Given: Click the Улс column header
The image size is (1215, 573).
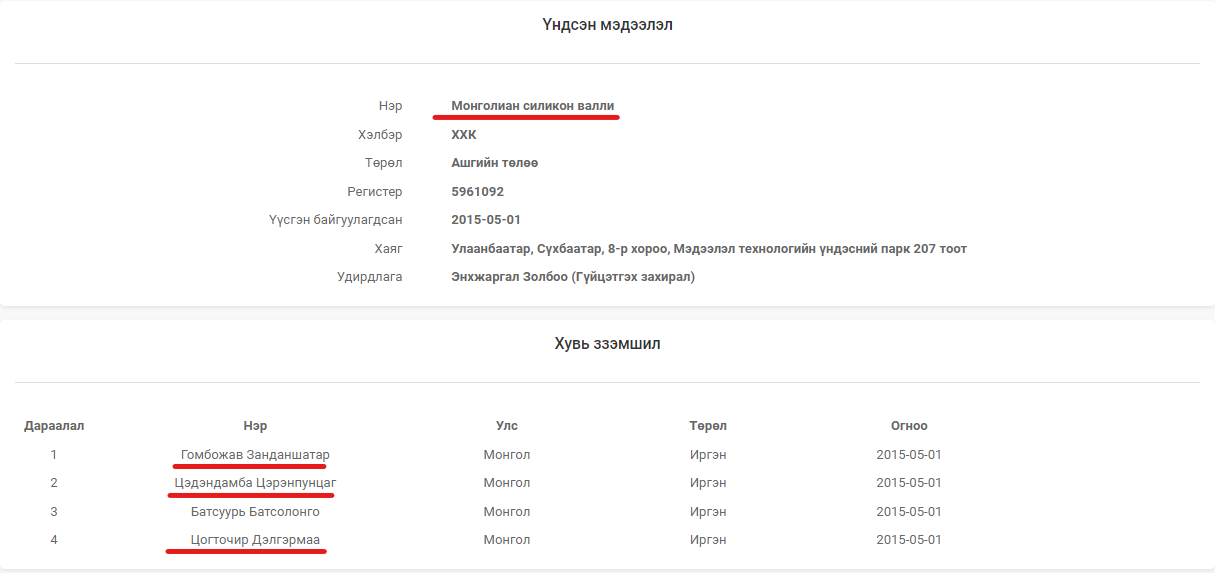Looking at the screenshot, I should pyautogui.click(x=507, y=426).
